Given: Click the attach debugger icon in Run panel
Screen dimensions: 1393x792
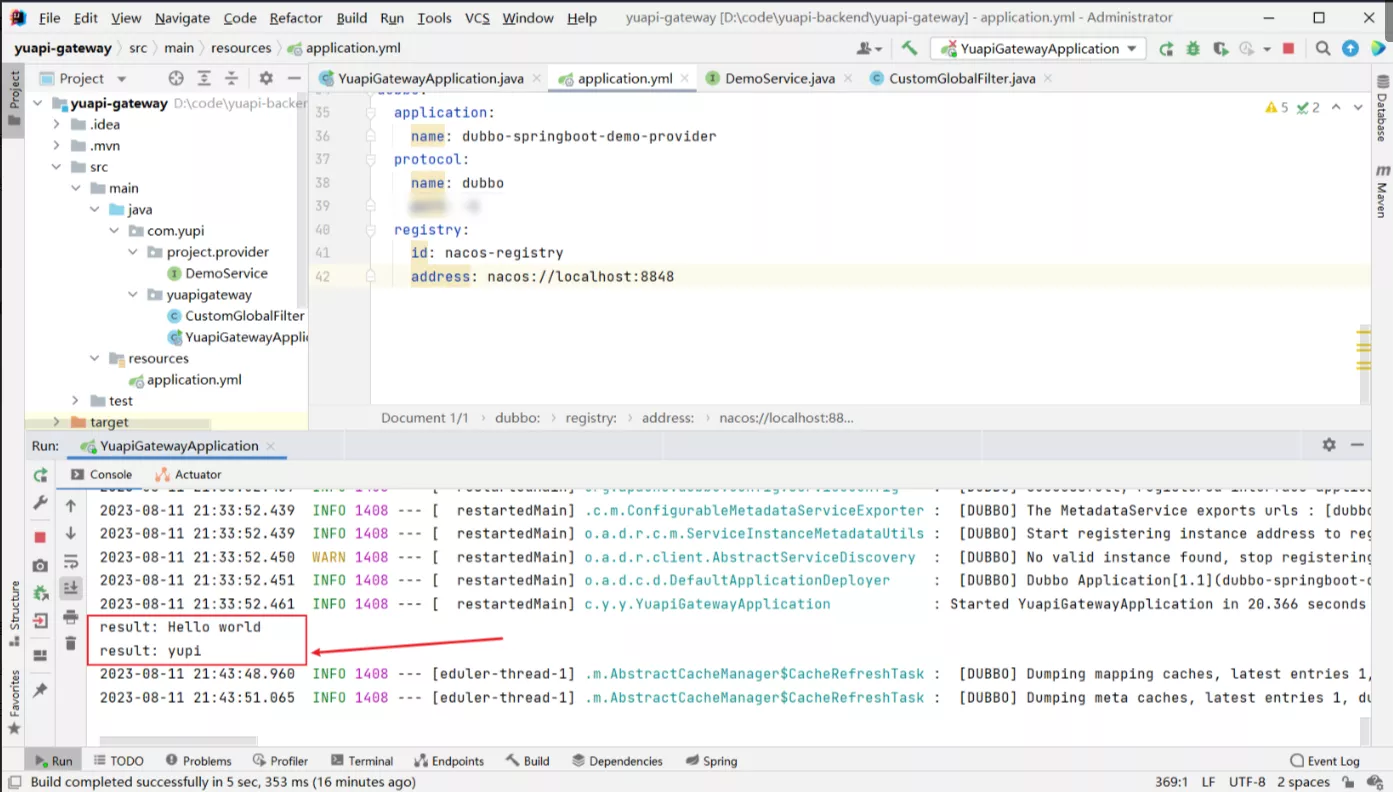Looking at the screenshot, I should [40, 593].
